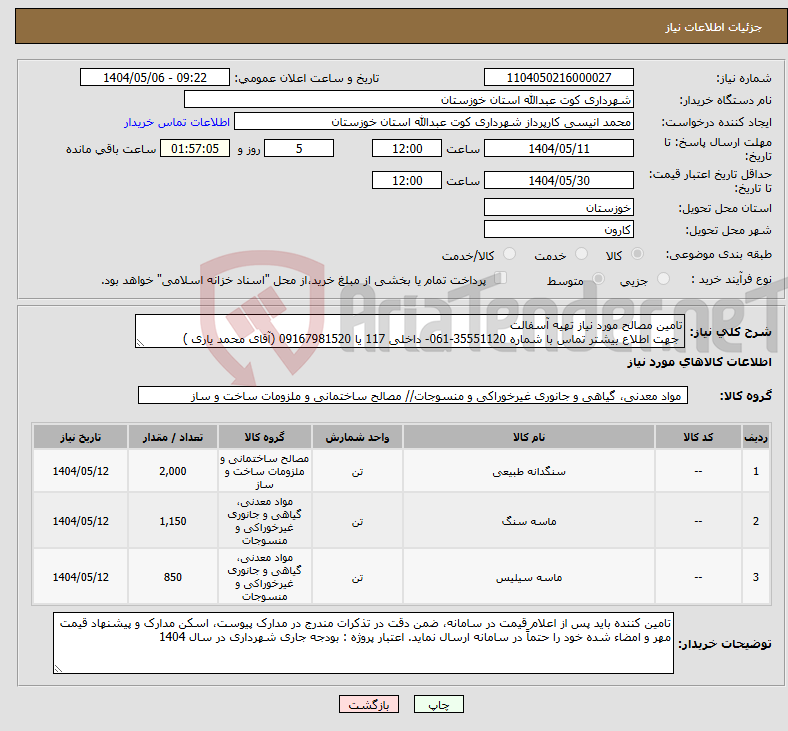Click the تاریخ نیاز column header
Viewport: 788px width, 731px height.
pyautogui.click(x=80, y=437)
